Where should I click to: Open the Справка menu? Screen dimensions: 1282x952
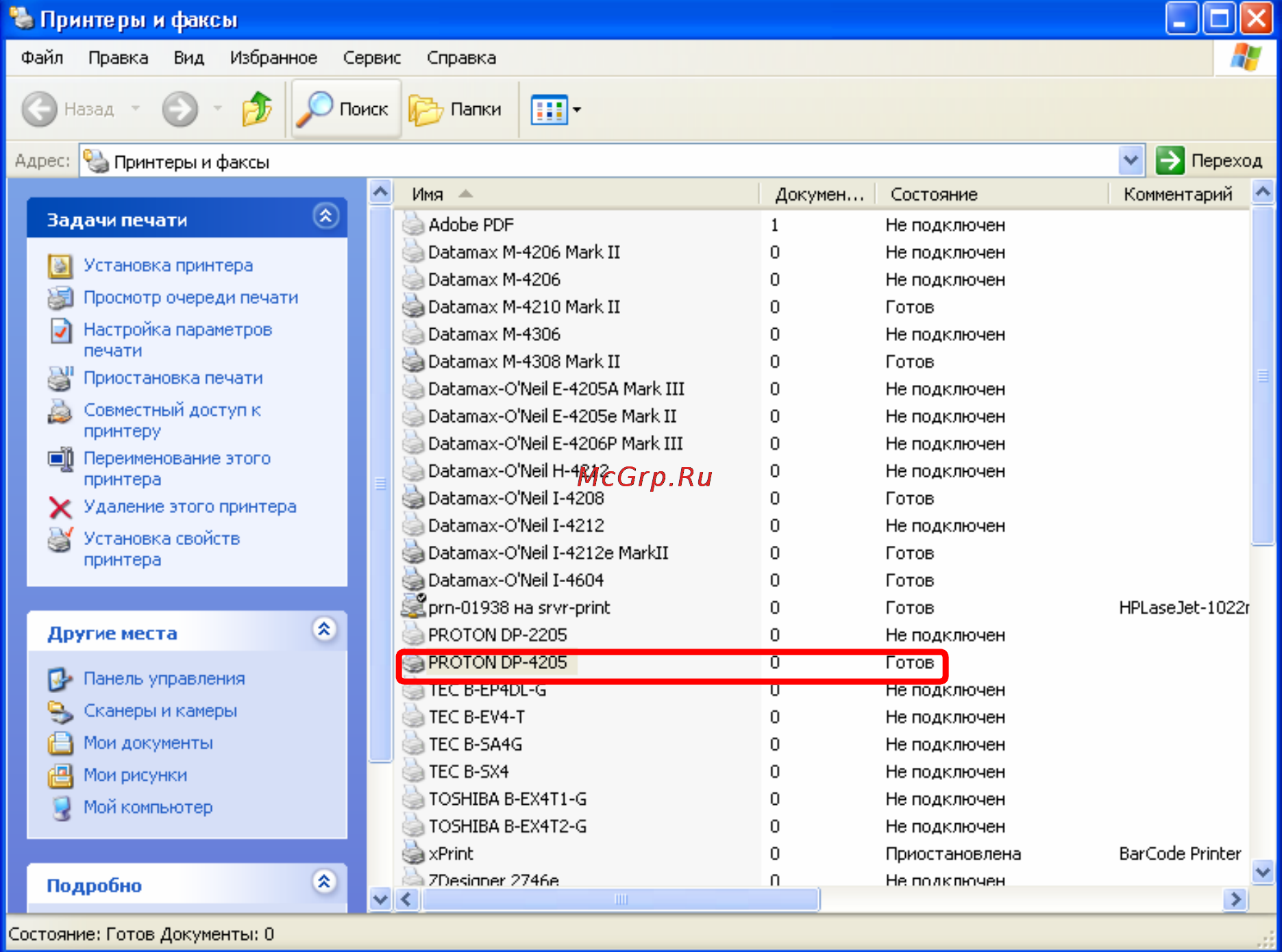coord(461,58)
